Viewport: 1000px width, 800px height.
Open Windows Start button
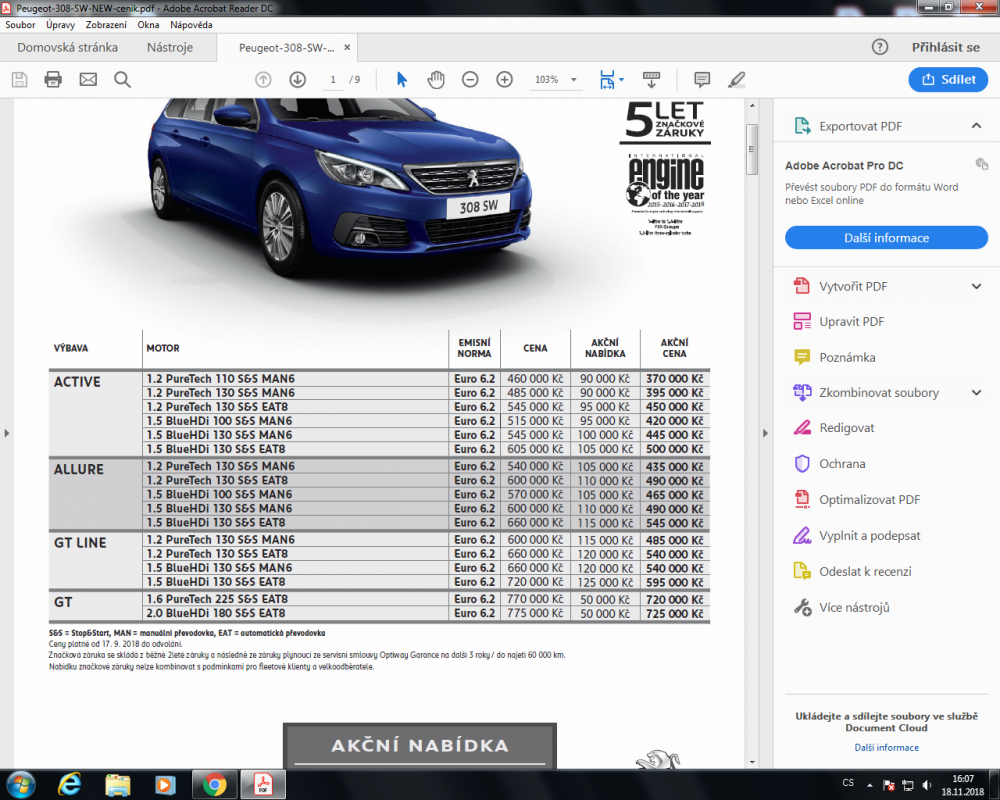pyautogui.click(x=20, y=785)
